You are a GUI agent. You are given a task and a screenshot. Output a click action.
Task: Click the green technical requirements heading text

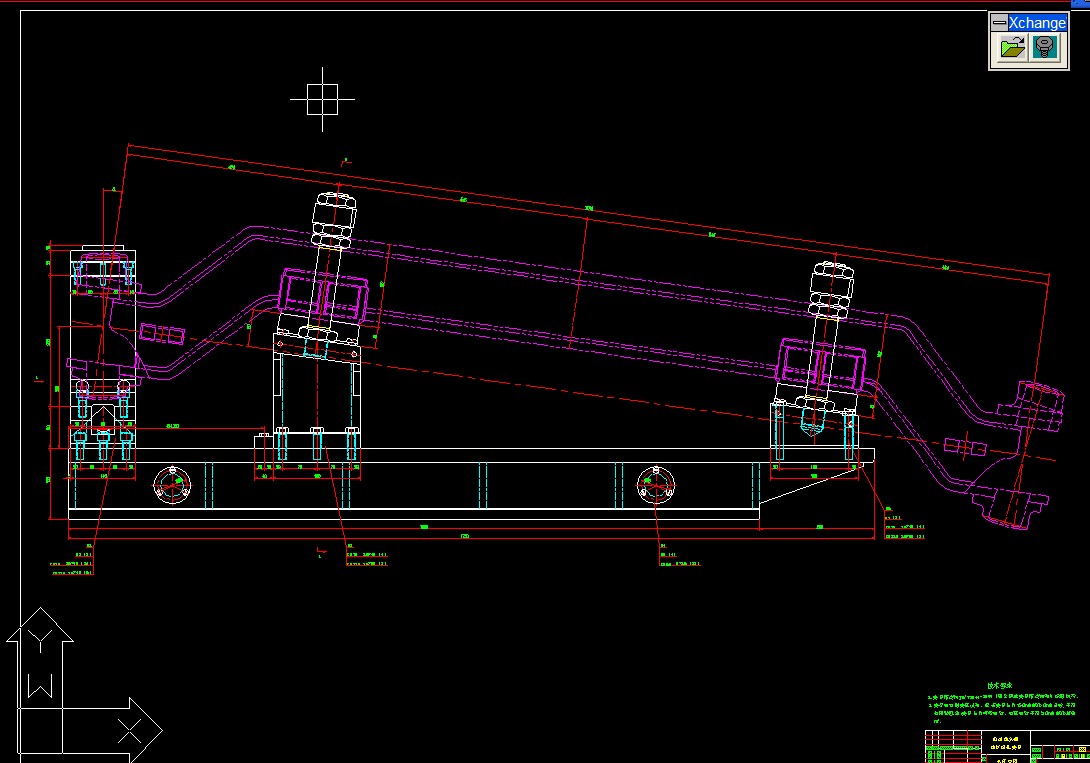(x=1000, y=685)
